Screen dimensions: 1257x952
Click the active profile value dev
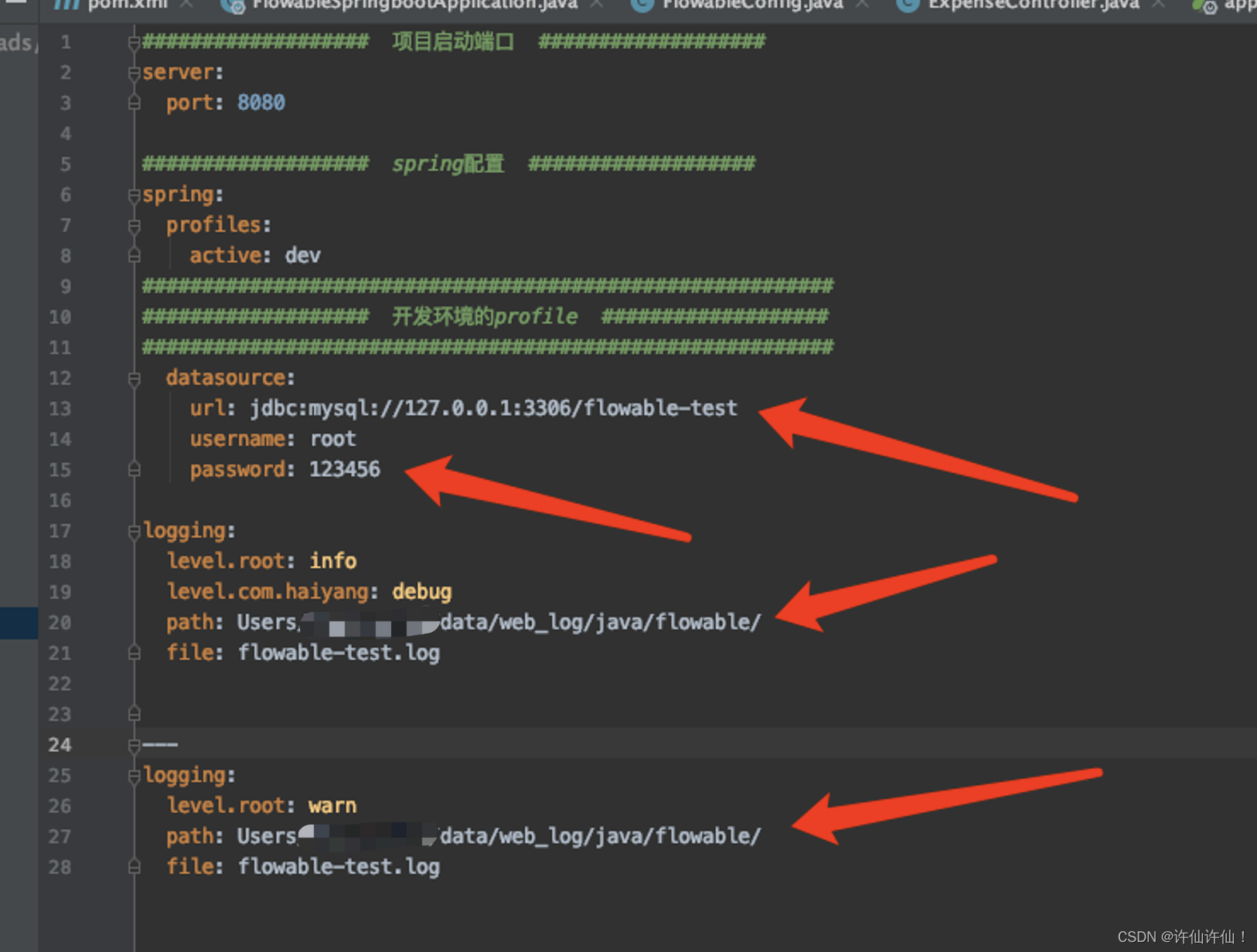302,256
